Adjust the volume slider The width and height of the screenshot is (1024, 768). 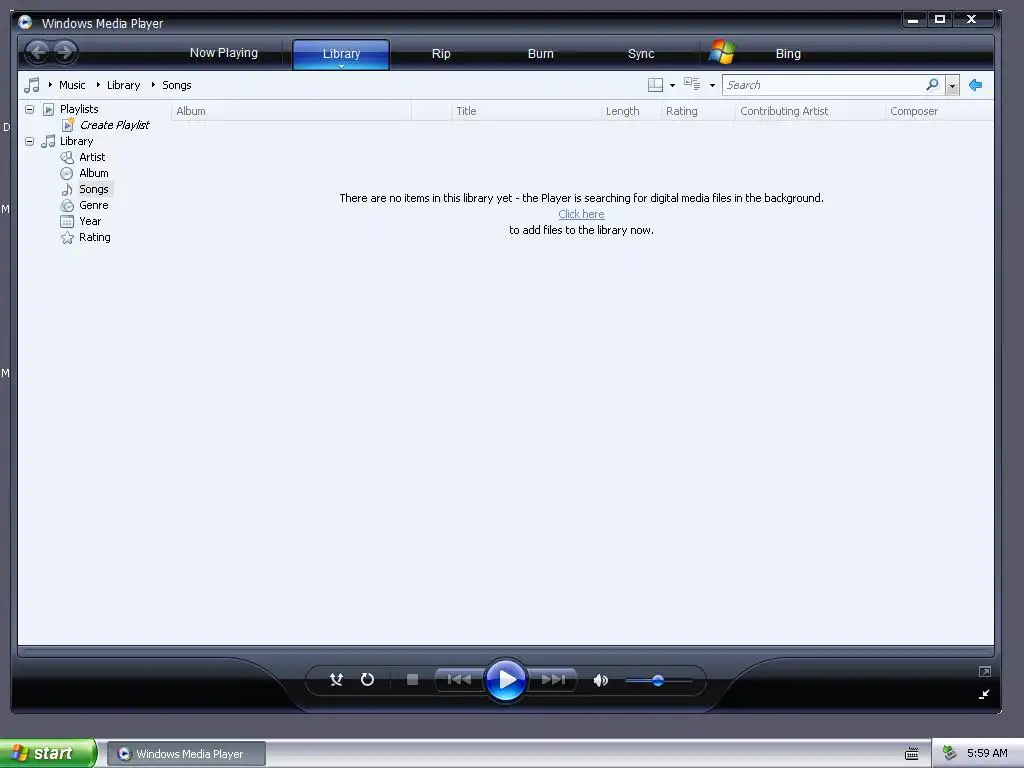click(658, 680)
